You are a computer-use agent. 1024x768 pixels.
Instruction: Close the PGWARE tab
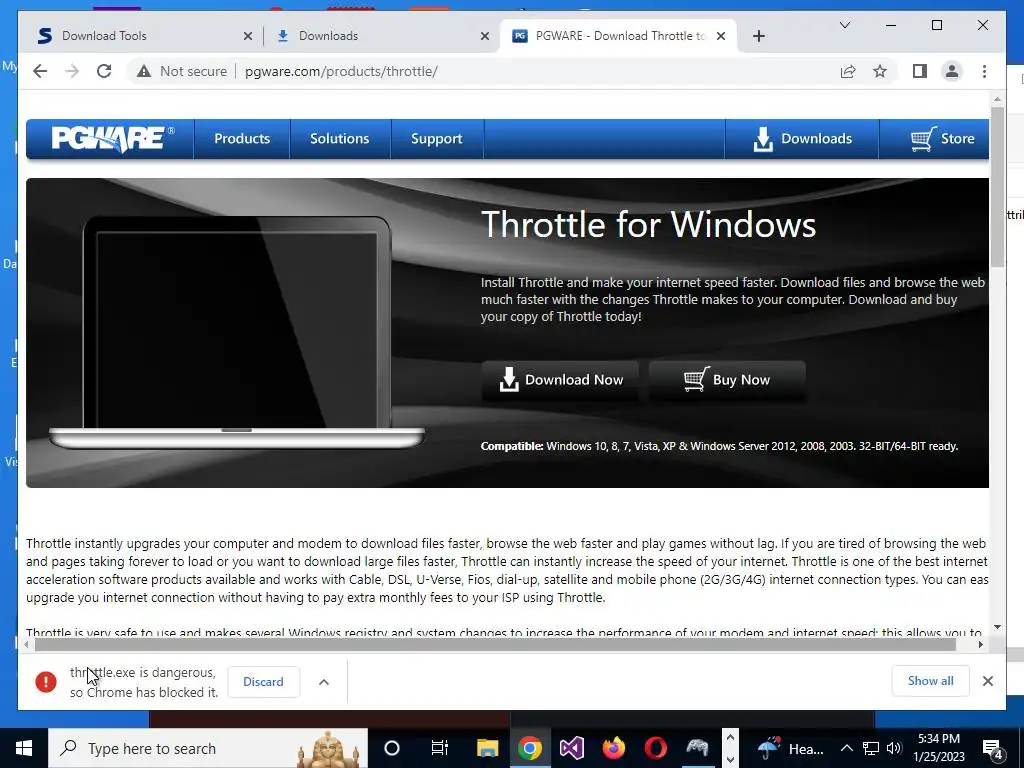[720, 36]
